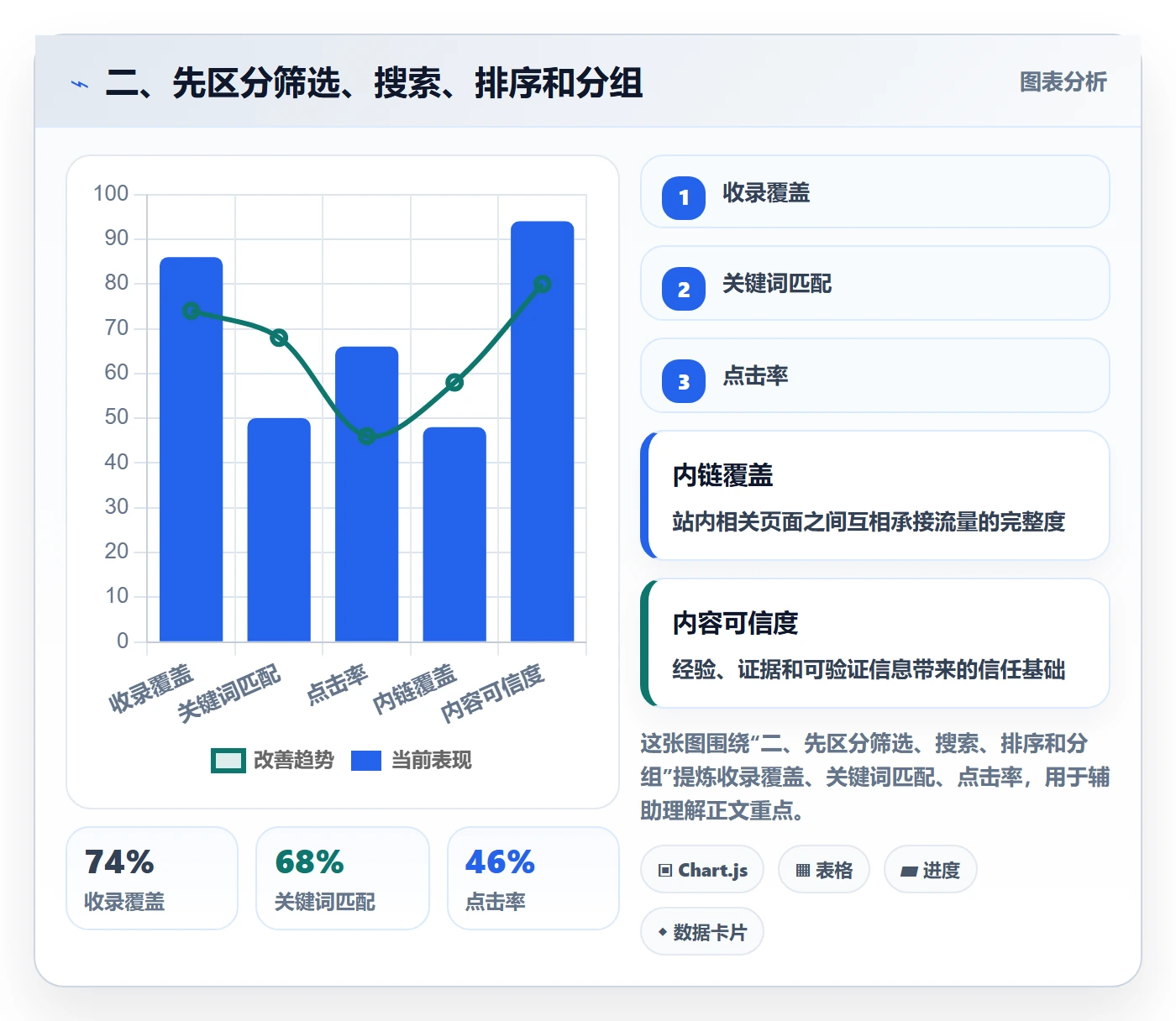Click the 点击率 label on the x-axis
Screen dimensions: 1176x1021
[337, 685]
